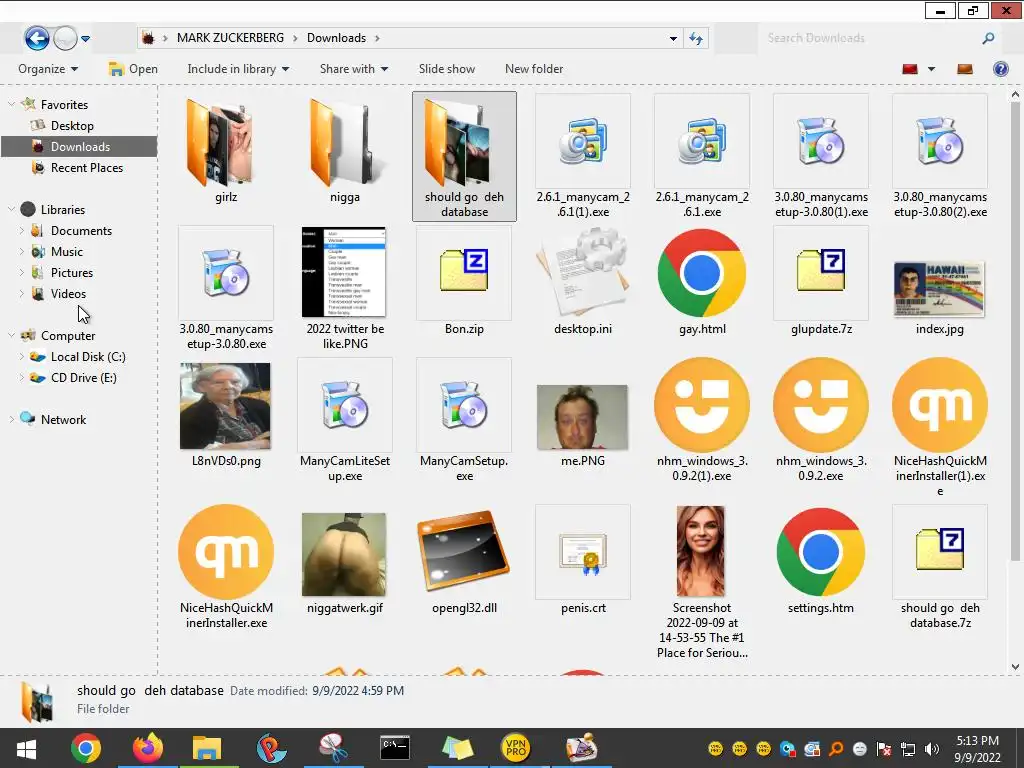Click Open in the command bar

(133, 69)
